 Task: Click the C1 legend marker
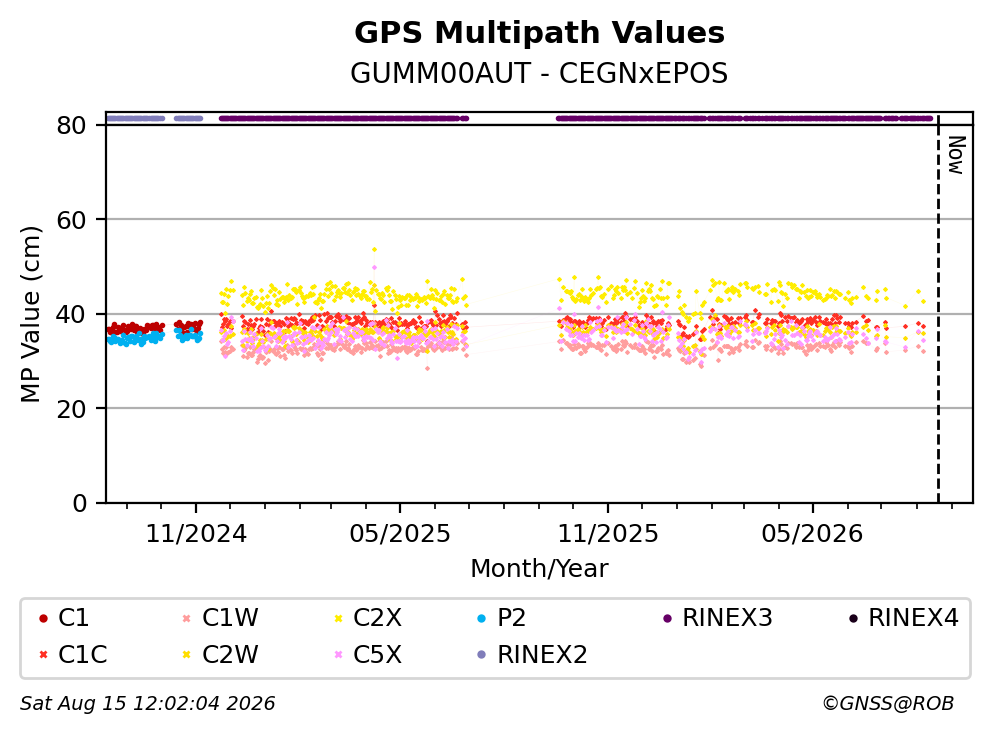coord(43,618)
